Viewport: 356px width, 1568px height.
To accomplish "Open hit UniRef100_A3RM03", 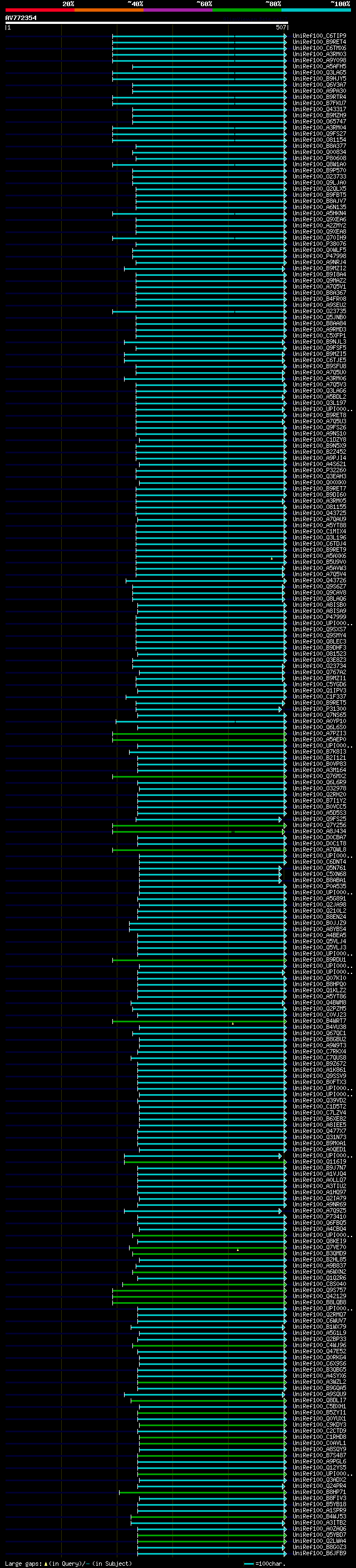I will (x=319, y=54).
